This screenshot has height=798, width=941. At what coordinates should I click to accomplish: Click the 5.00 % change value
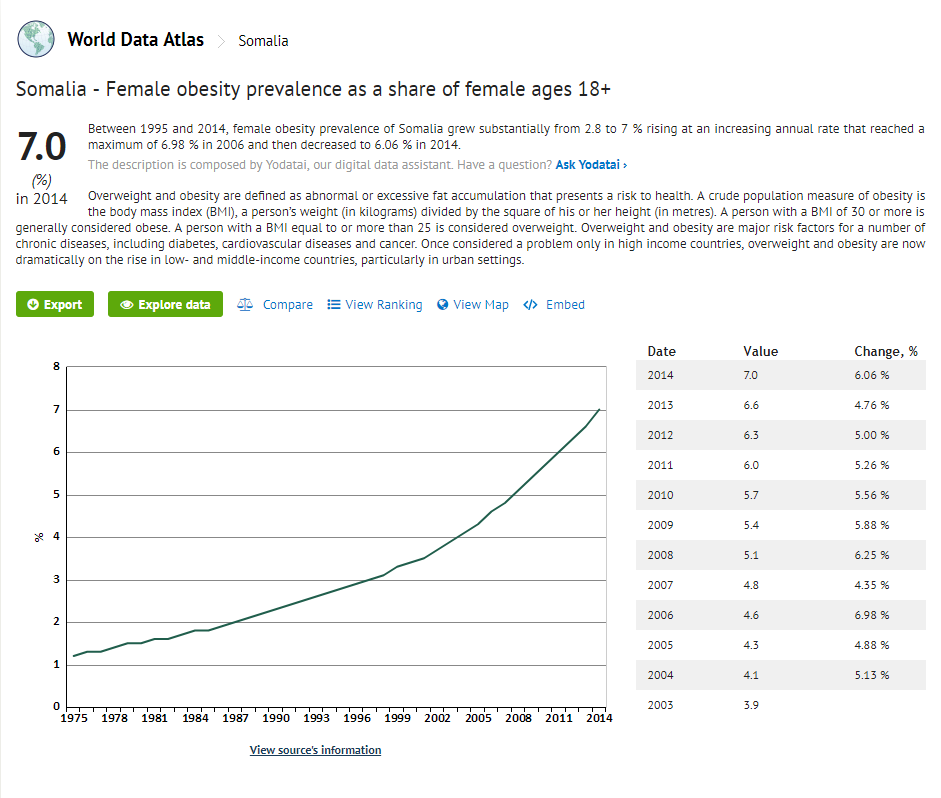(872, 435)
